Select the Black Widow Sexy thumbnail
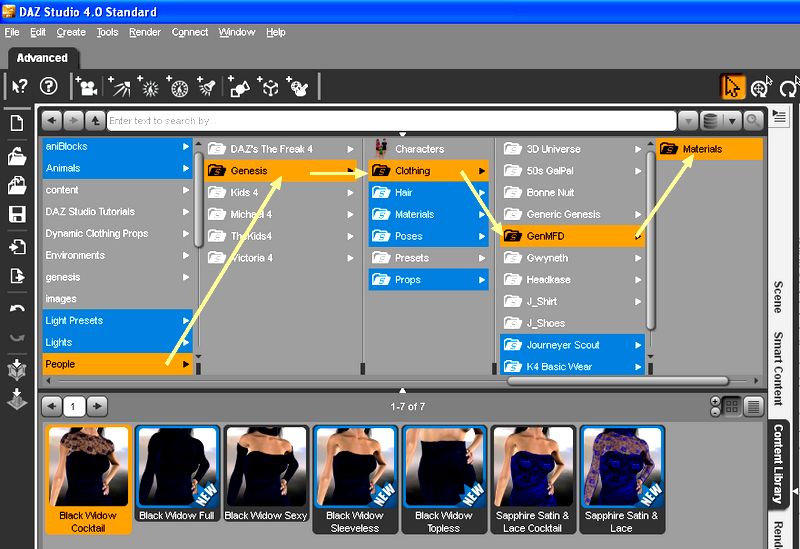Viewport: 800px width, 549px height. tap(266, 474)
